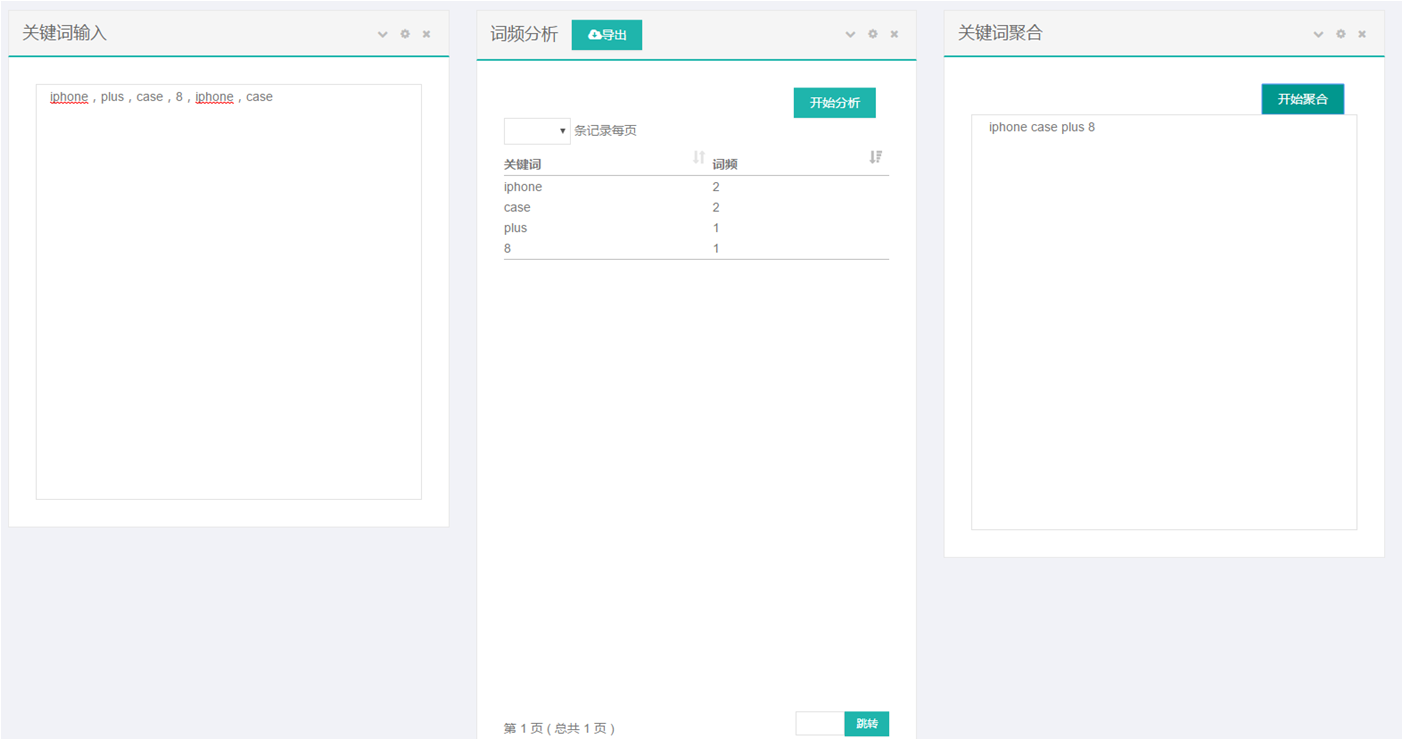Close the 关键词聚合 panel
Screen dimensions: 1403x740
click(x=1362, y=34)
